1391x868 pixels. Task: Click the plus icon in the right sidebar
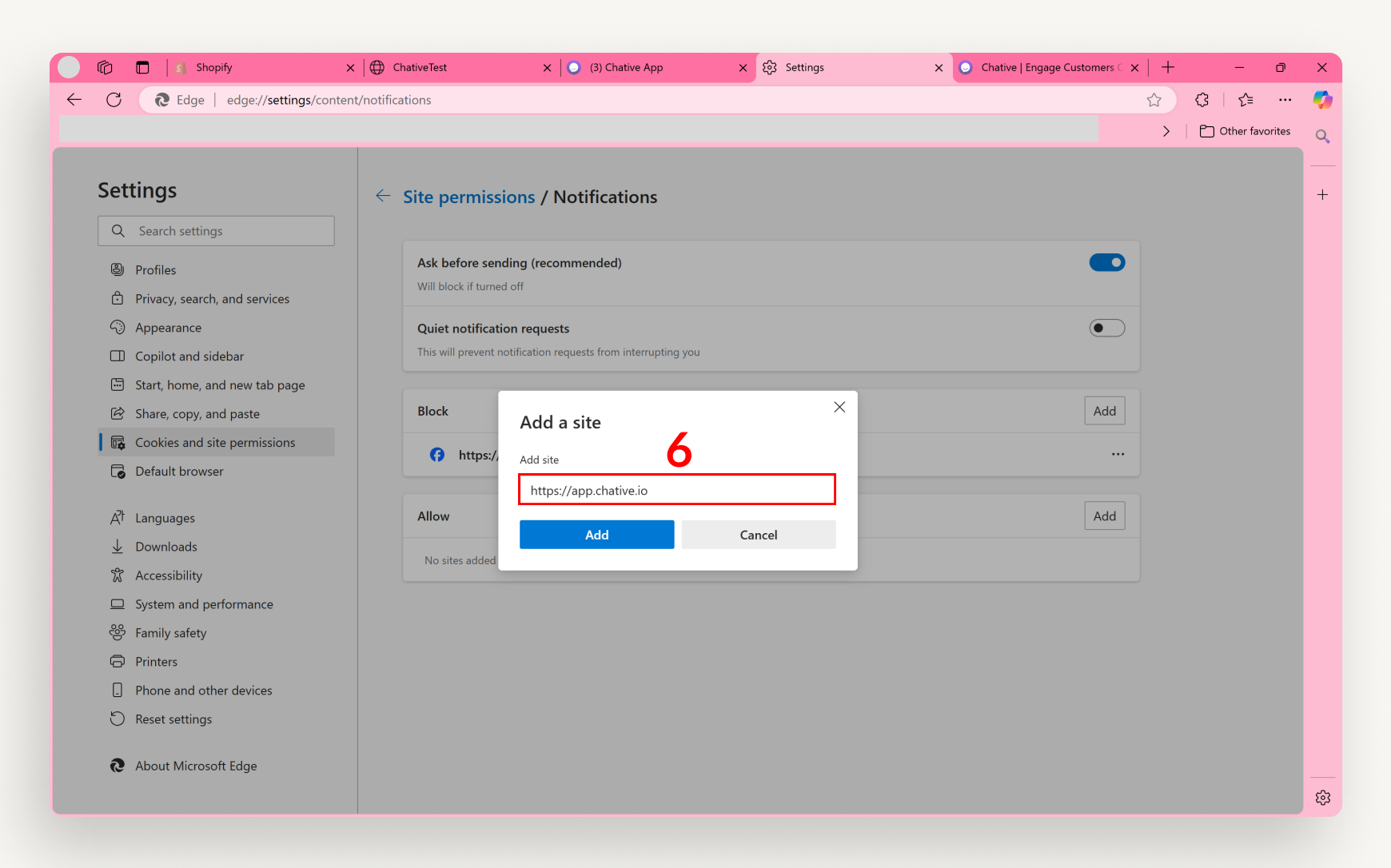pos(1322,193)
